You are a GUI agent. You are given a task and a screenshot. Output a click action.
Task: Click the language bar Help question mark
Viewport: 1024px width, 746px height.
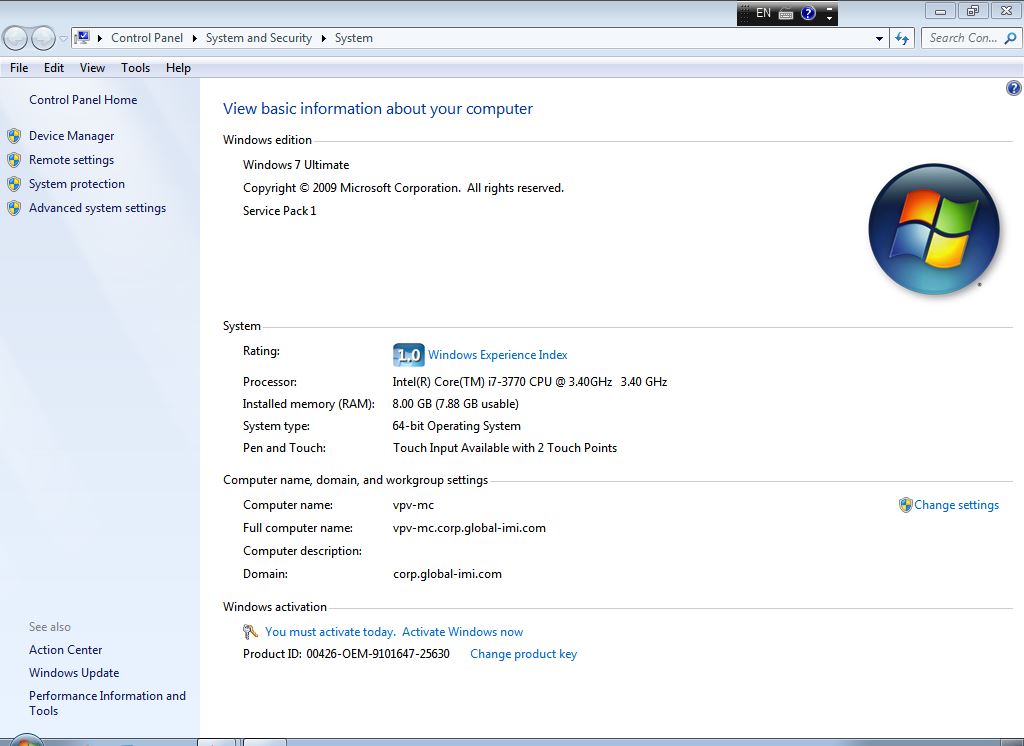(x=808, y=13)
